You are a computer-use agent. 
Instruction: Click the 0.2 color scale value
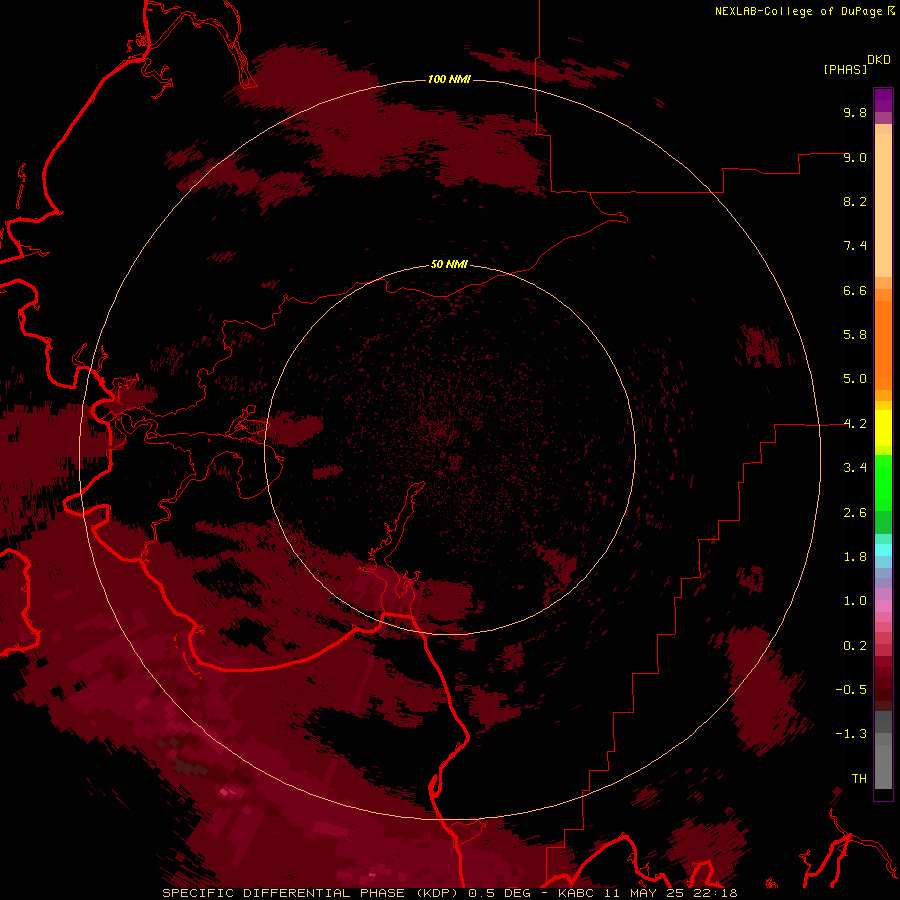[855, 646]
